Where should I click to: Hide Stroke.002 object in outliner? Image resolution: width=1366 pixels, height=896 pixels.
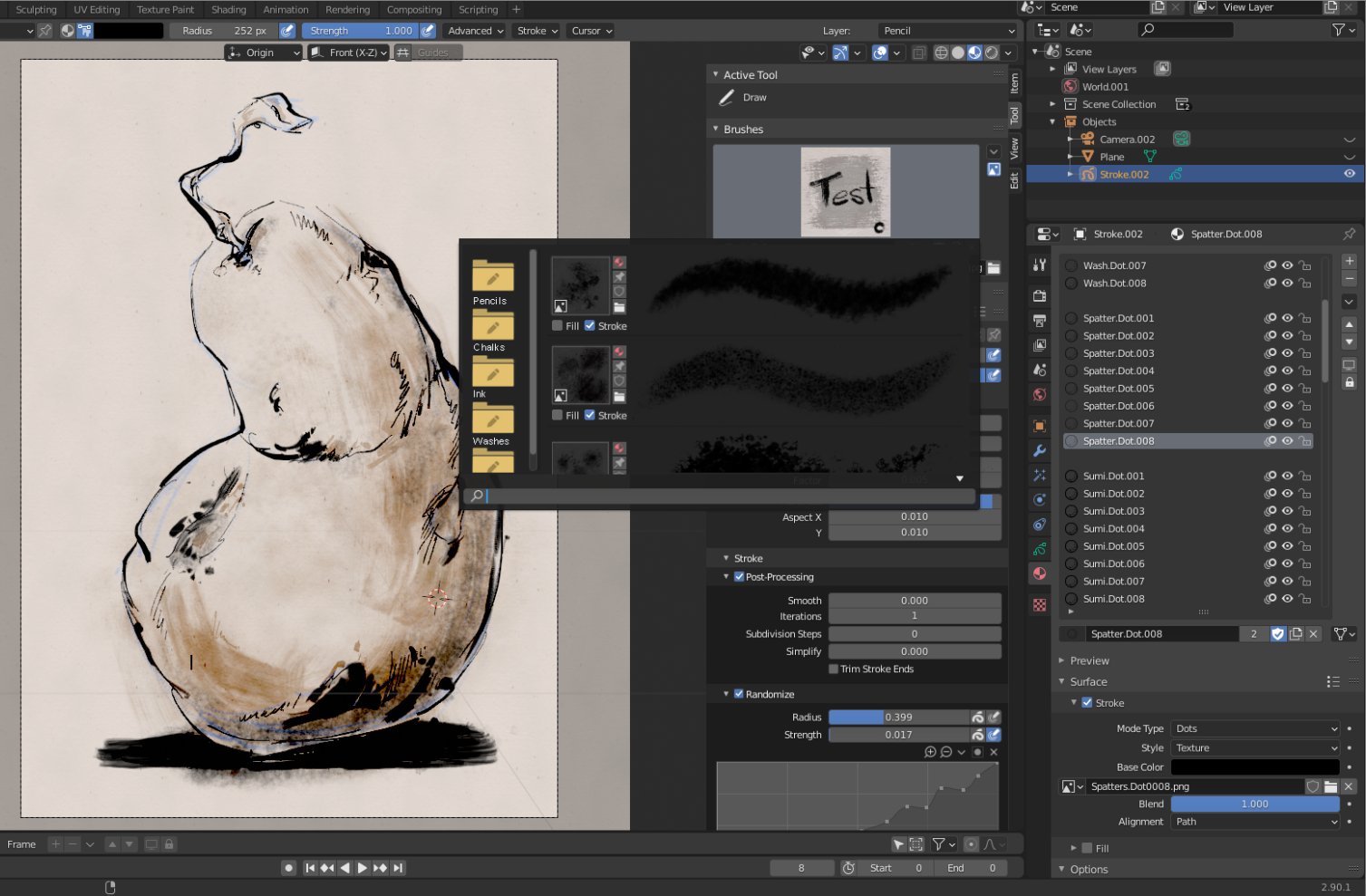1350,174
